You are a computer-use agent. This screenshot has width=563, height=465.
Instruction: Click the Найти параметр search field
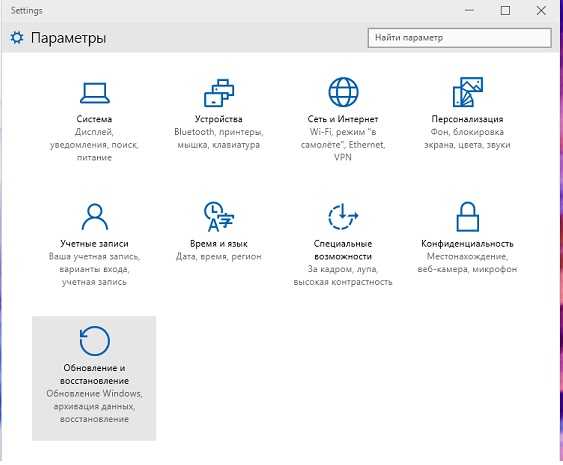pos(460,38)
